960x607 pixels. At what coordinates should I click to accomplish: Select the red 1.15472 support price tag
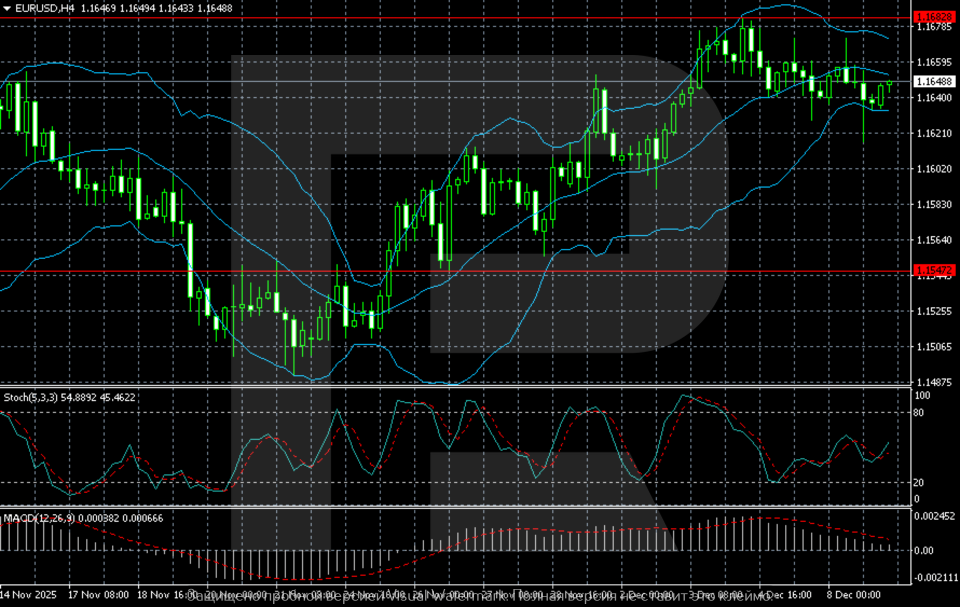(x=932, y=270)
